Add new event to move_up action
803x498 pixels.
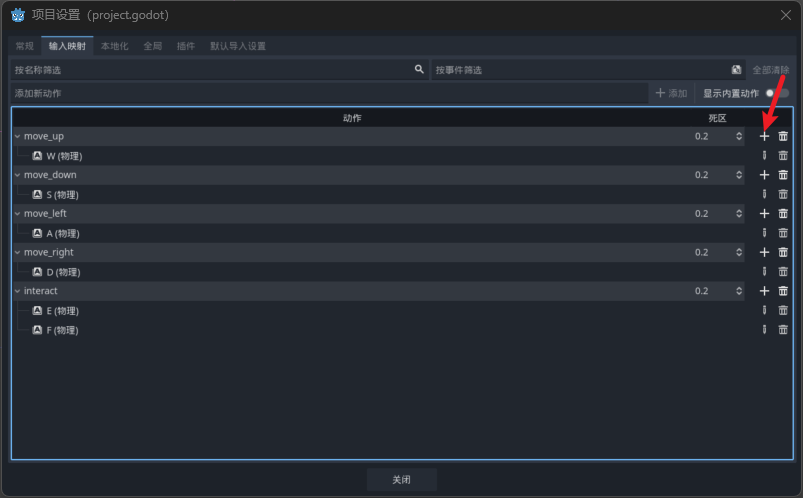click(765, 136)
